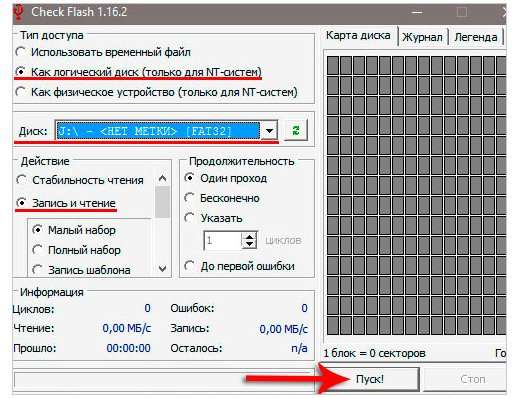The image size is (524, 398).
Task: Click 'Запись' speed value 0,00 МБ/с
Action: point(284,328)
